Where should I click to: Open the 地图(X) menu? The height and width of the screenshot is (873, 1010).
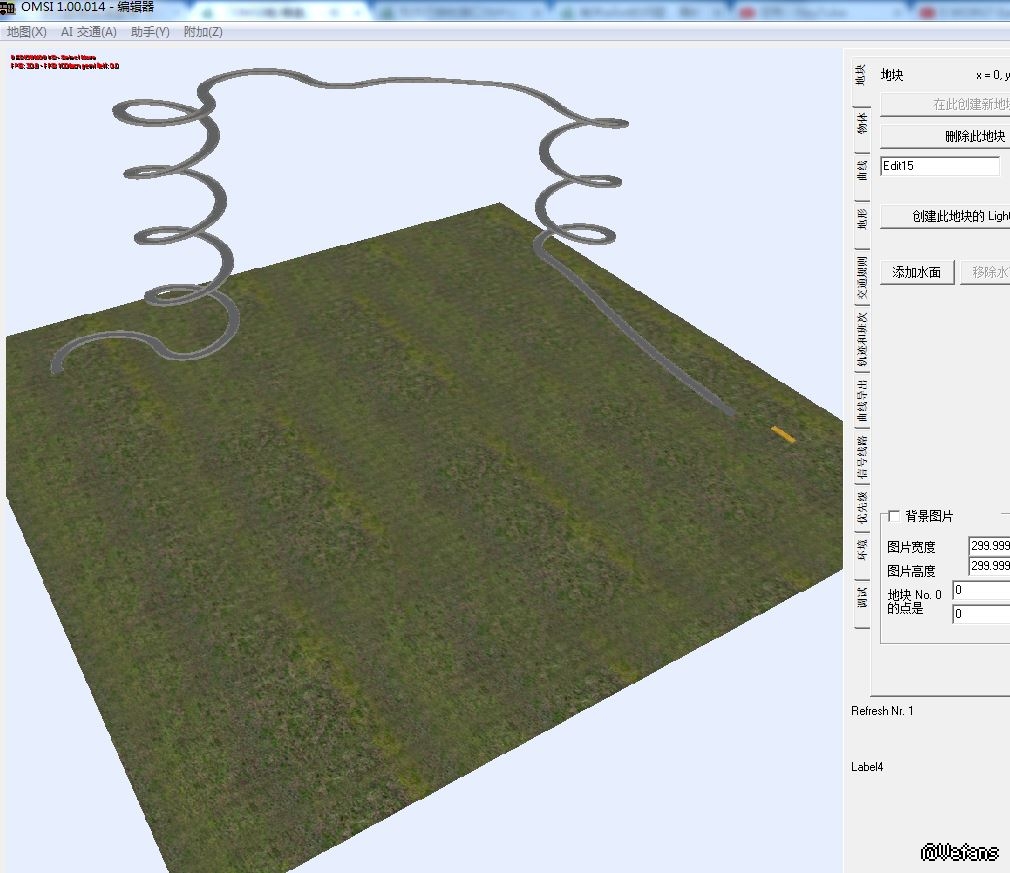click(x=26, y=32)
